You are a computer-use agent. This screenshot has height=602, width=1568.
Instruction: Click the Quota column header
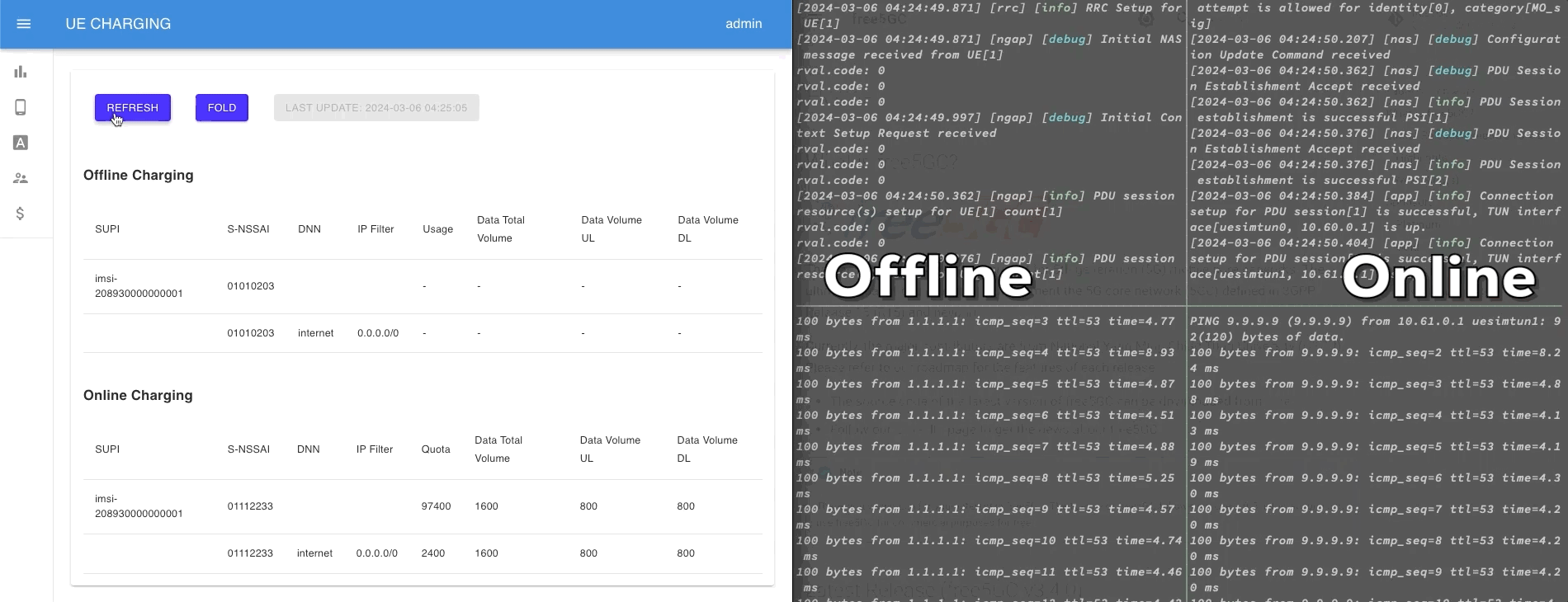click(x=436, y=449)
